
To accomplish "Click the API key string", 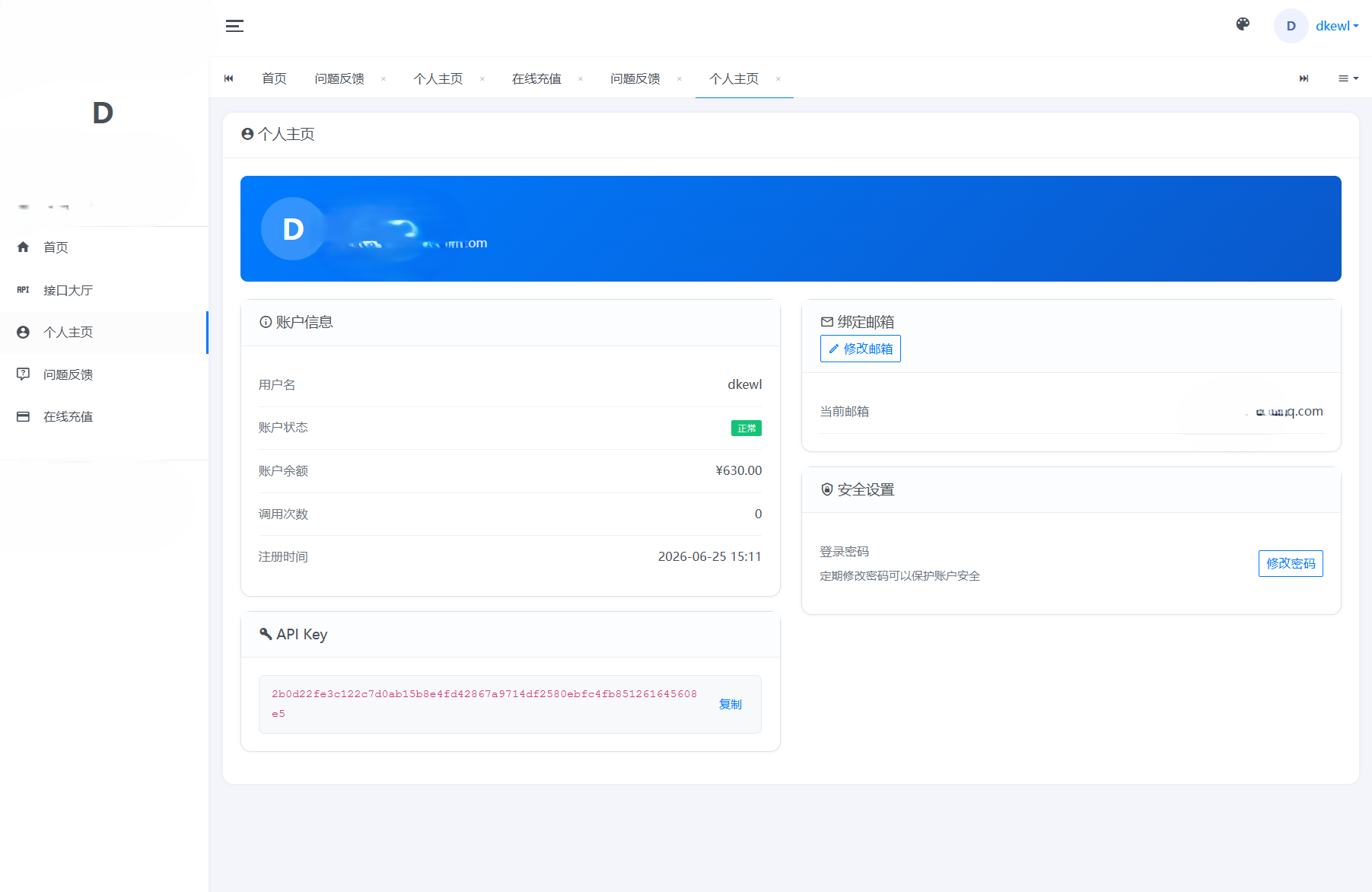I will pyautogui.click(x=484, y=704).
